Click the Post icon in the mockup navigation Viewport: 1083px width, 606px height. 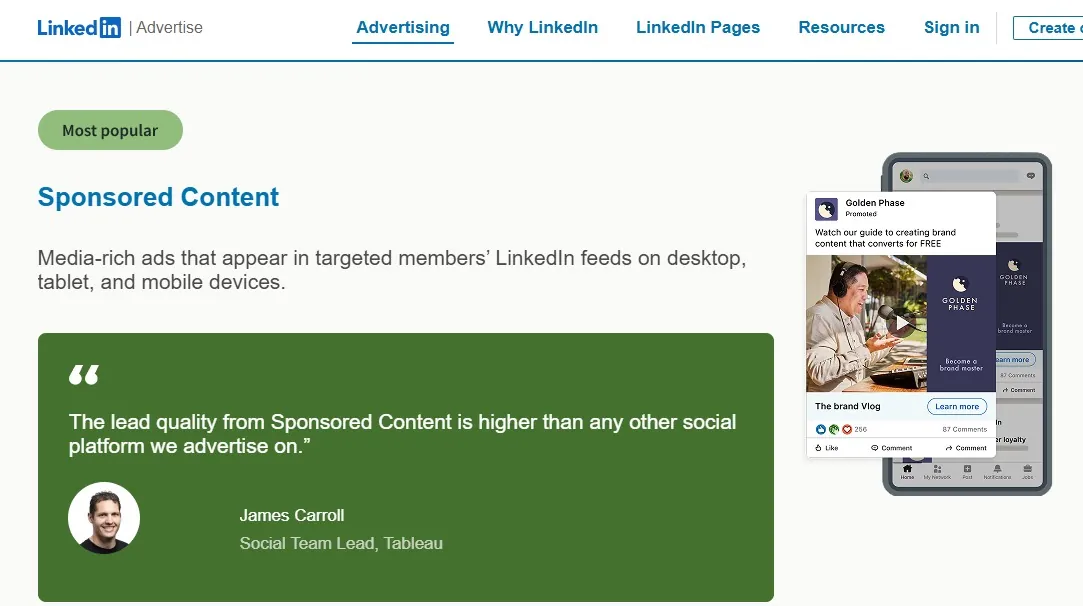[x=967, y=467]
